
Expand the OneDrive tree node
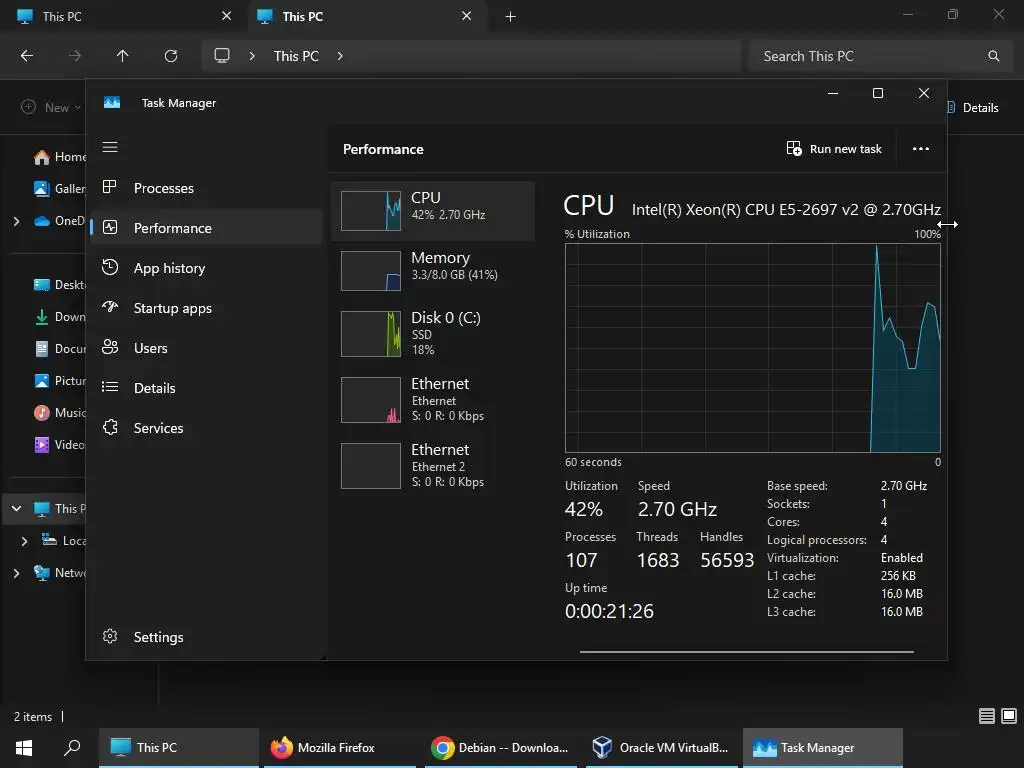[16, 221]
